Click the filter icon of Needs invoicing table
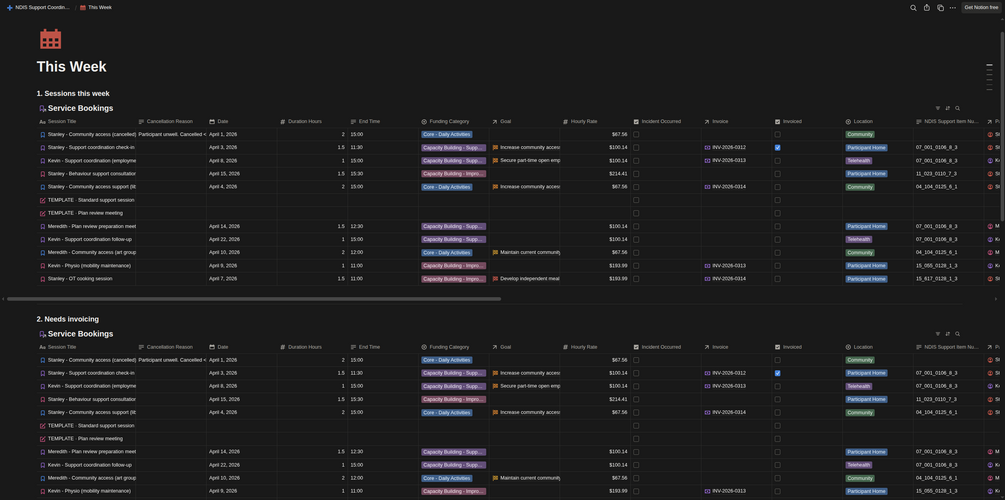 coord(938,334)
